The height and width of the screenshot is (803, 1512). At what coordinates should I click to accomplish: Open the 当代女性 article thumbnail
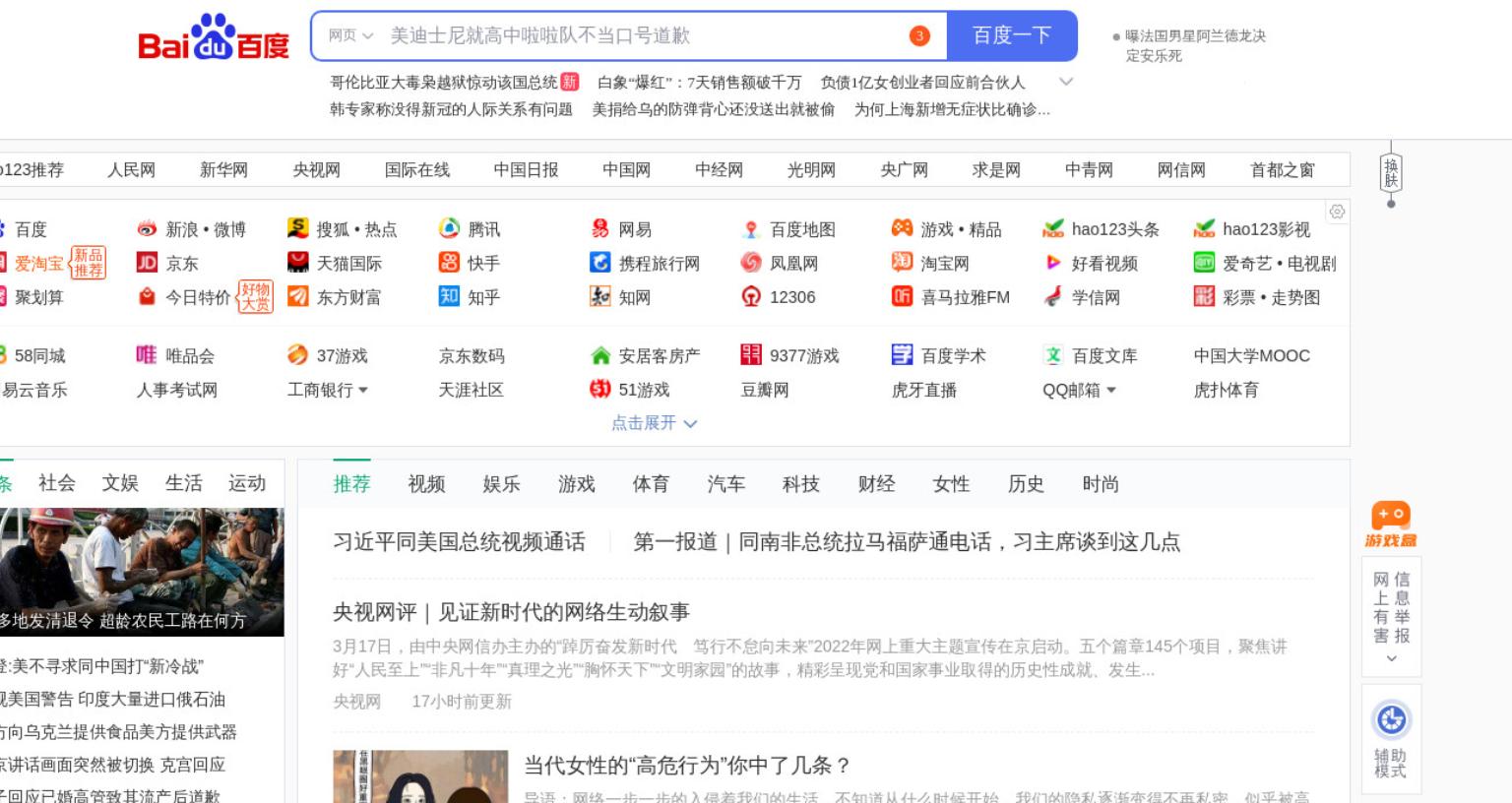coord(420,776)
